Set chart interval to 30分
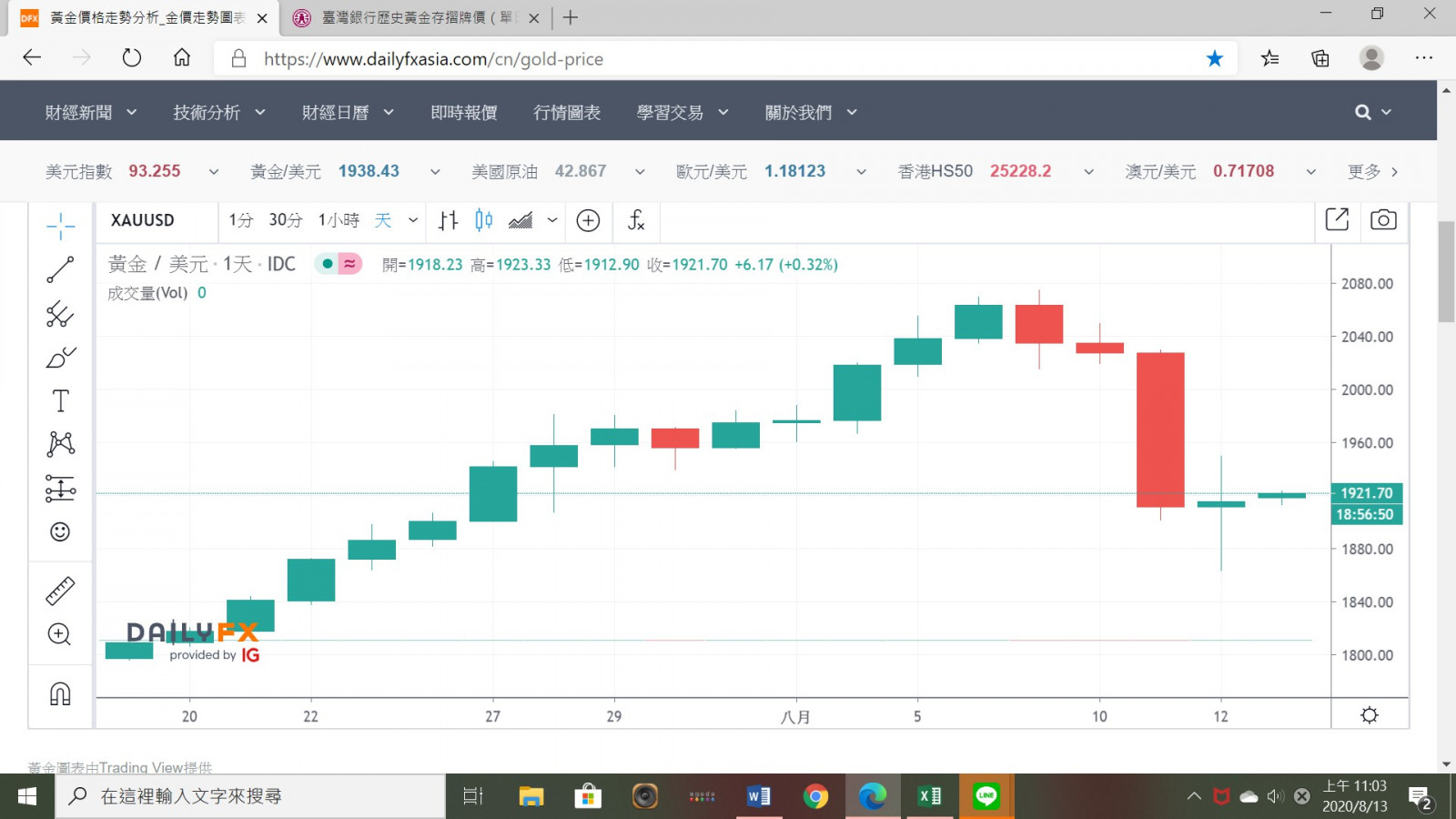Viewport: 1456px width, 819px height. [285, 220]
